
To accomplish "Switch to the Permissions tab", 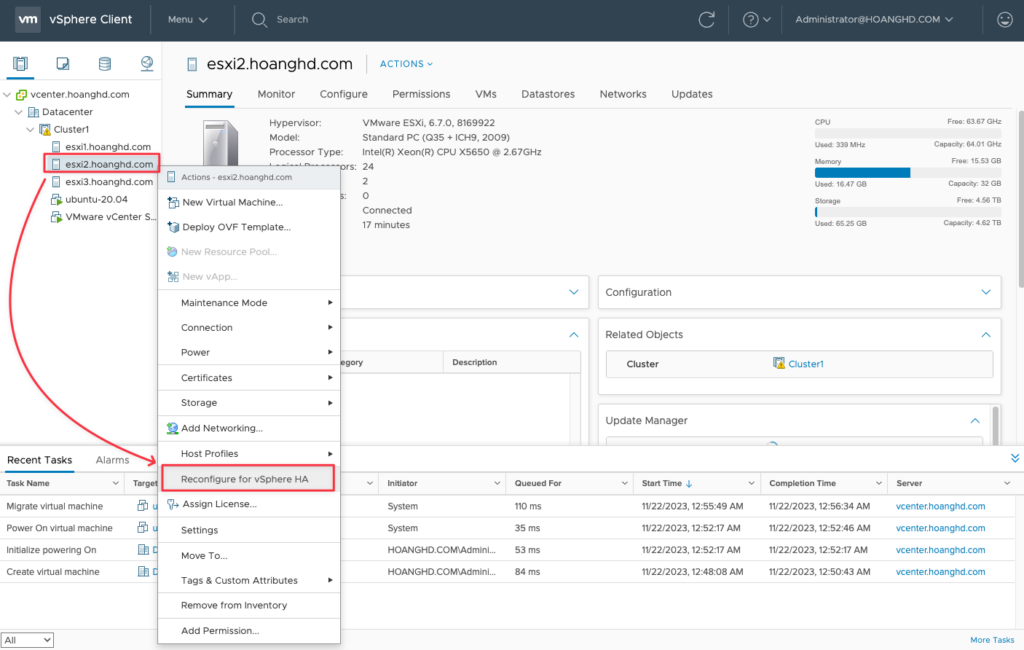I will [421, 94].
